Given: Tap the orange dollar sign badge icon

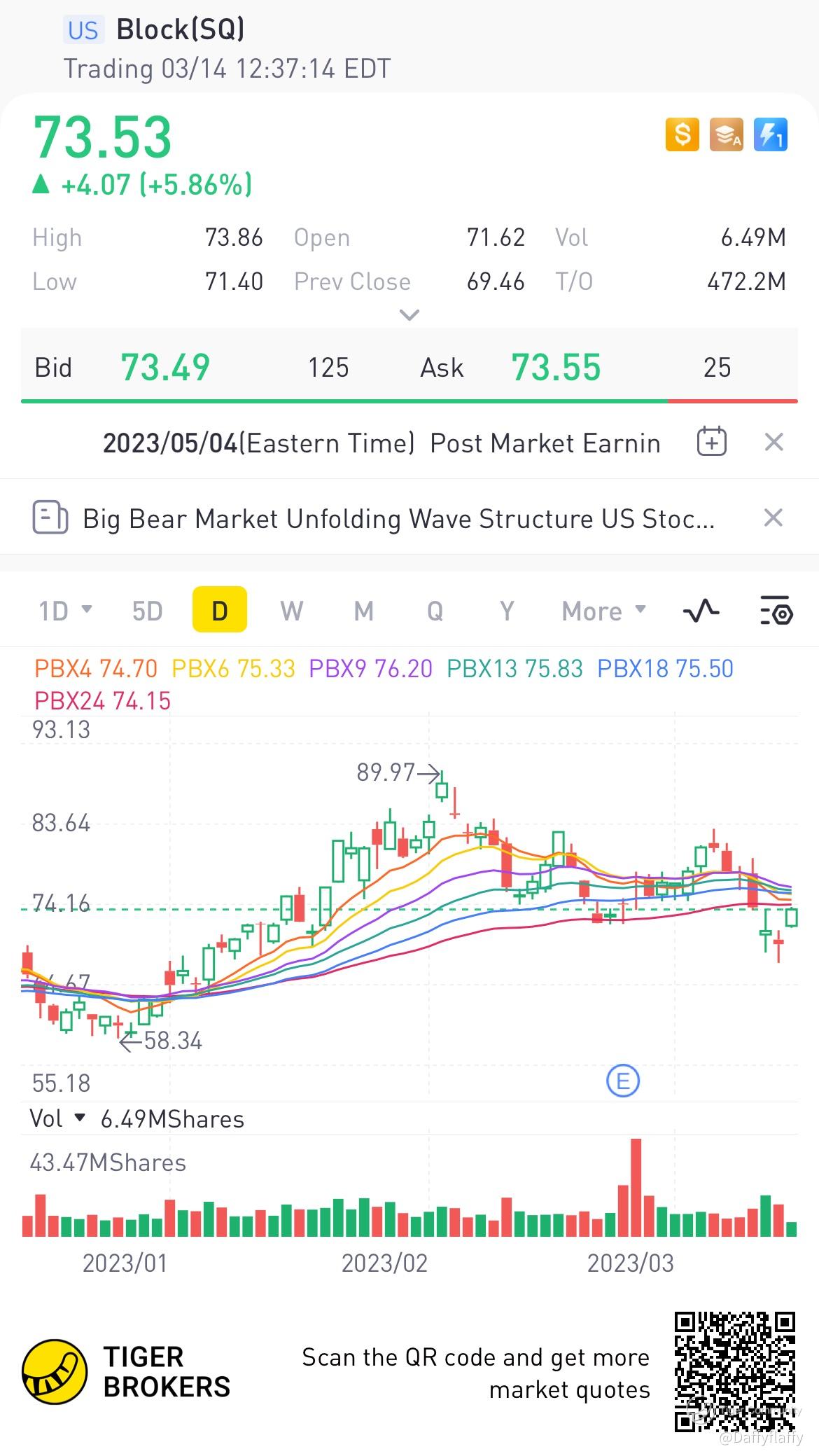Looking at the screenshot, I should click(682, 134).
